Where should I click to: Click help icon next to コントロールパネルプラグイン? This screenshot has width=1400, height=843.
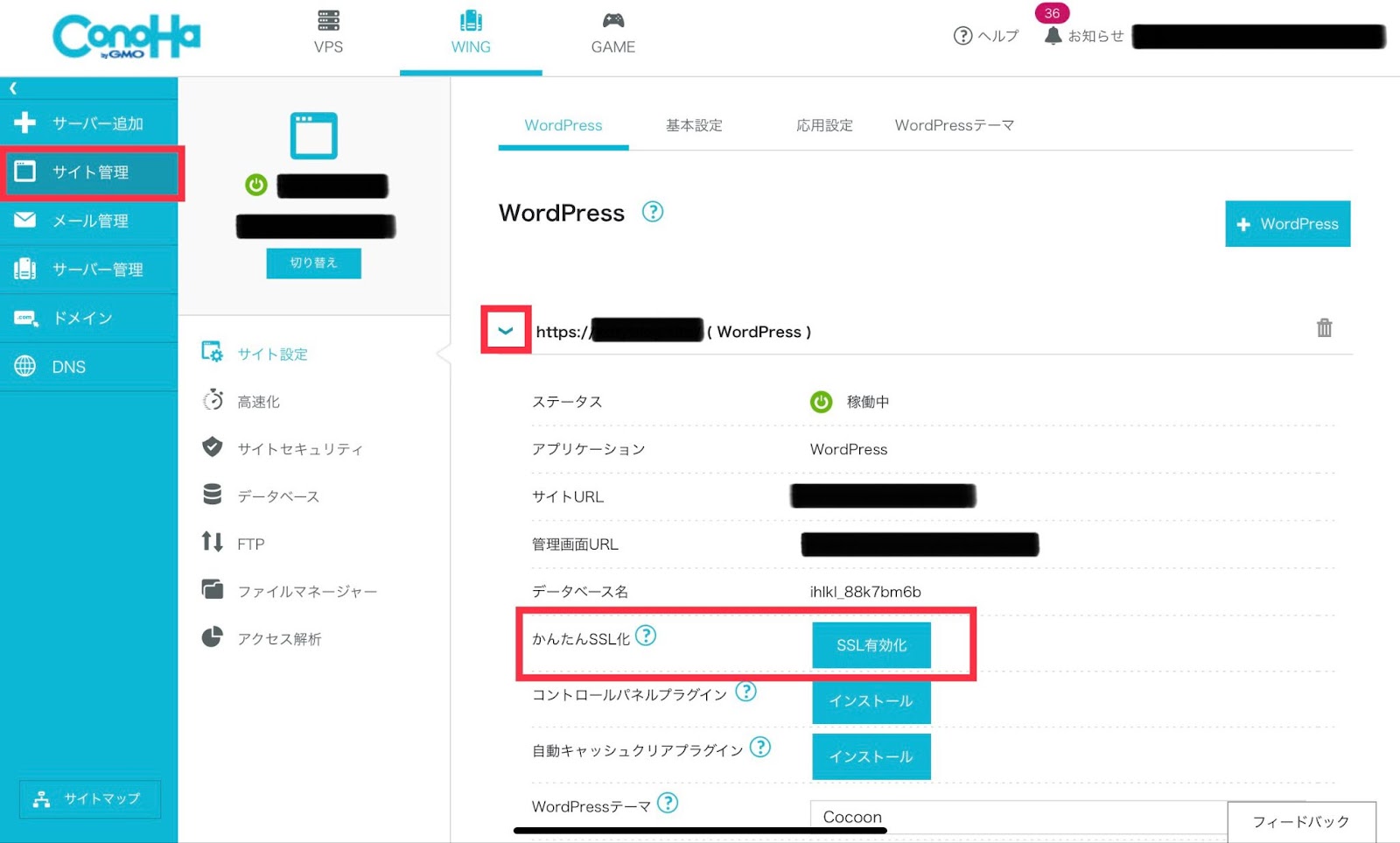click(745, 692)
